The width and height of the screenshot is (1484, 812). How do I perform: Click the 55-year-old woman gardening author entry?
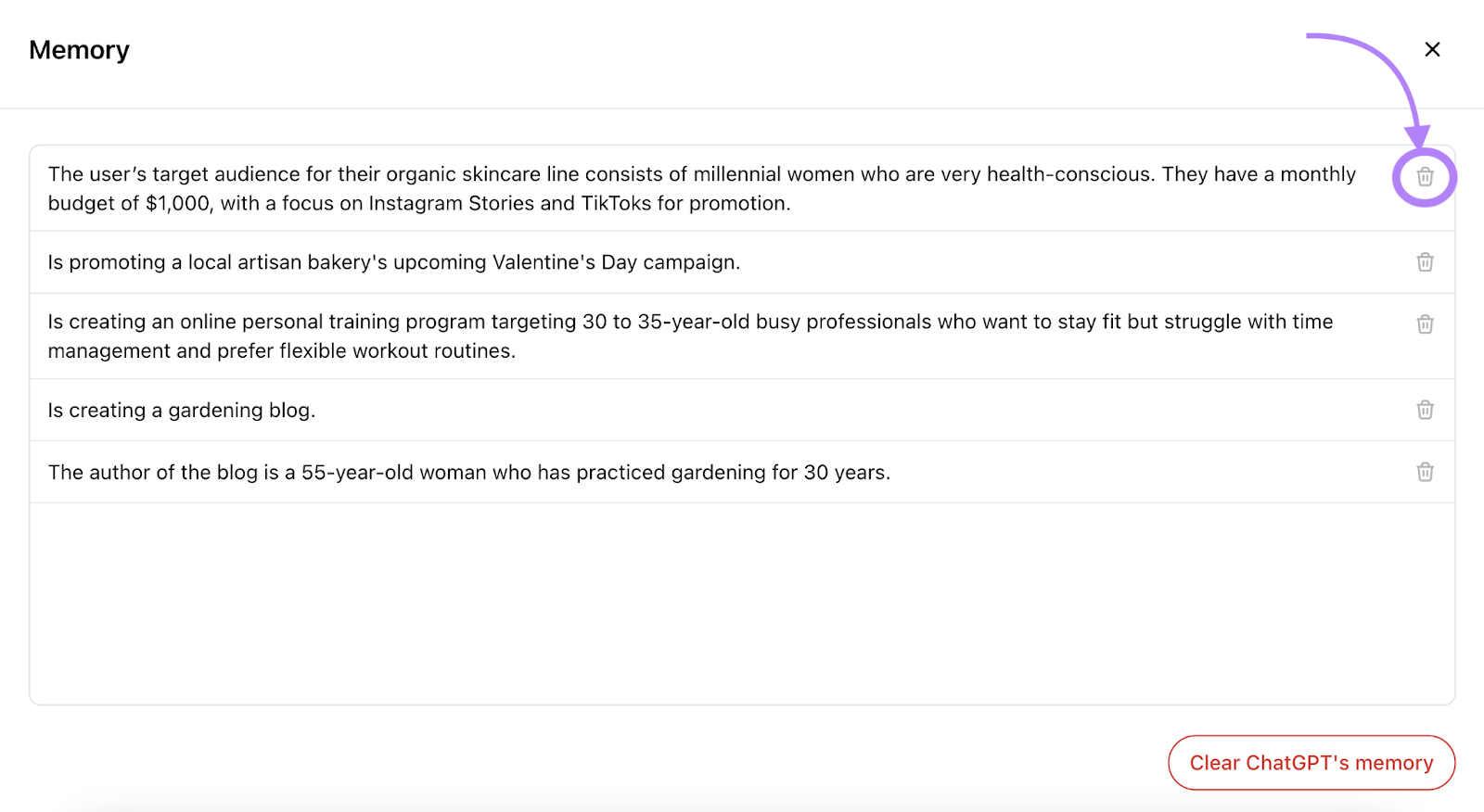click(x=468, y=472)
